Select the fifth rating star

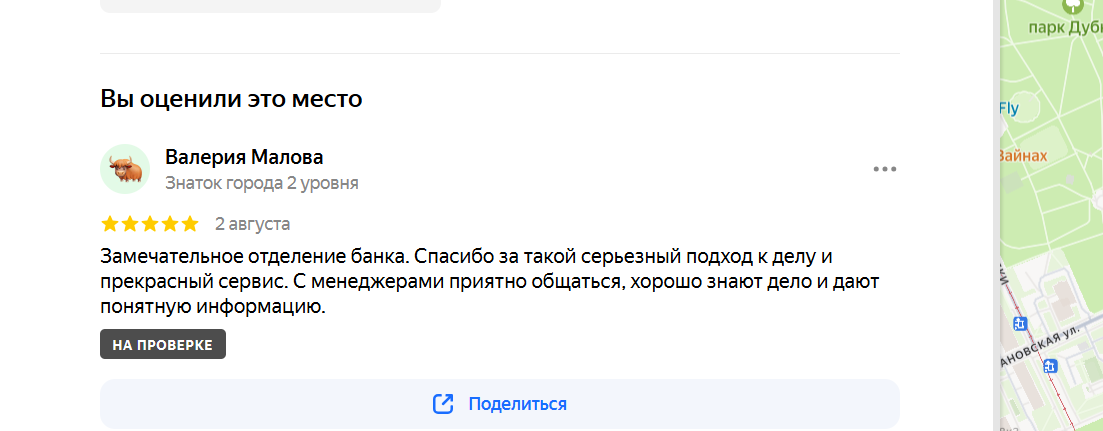point(190,224)
